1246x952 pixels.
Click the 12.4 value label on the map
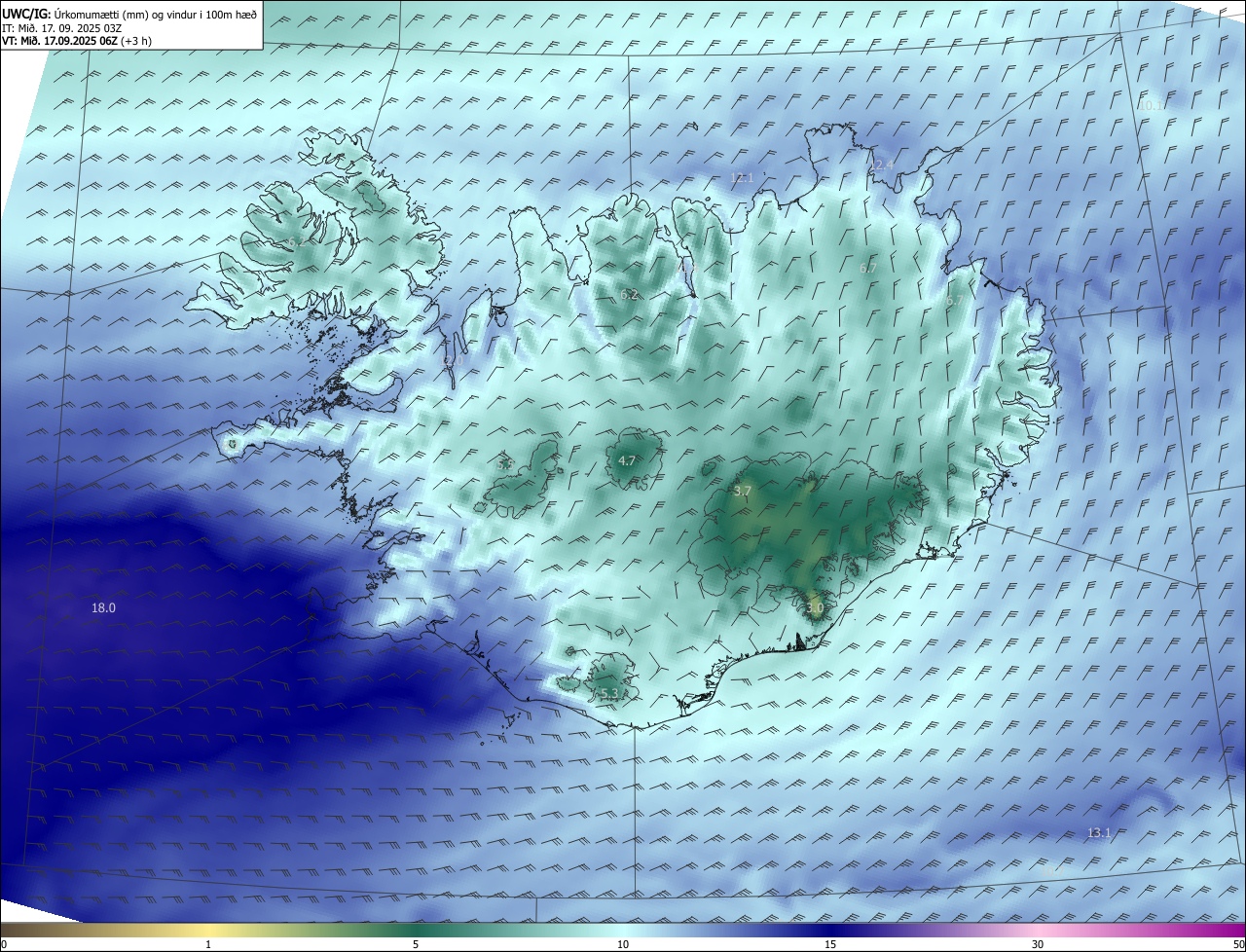pos(881,165)
